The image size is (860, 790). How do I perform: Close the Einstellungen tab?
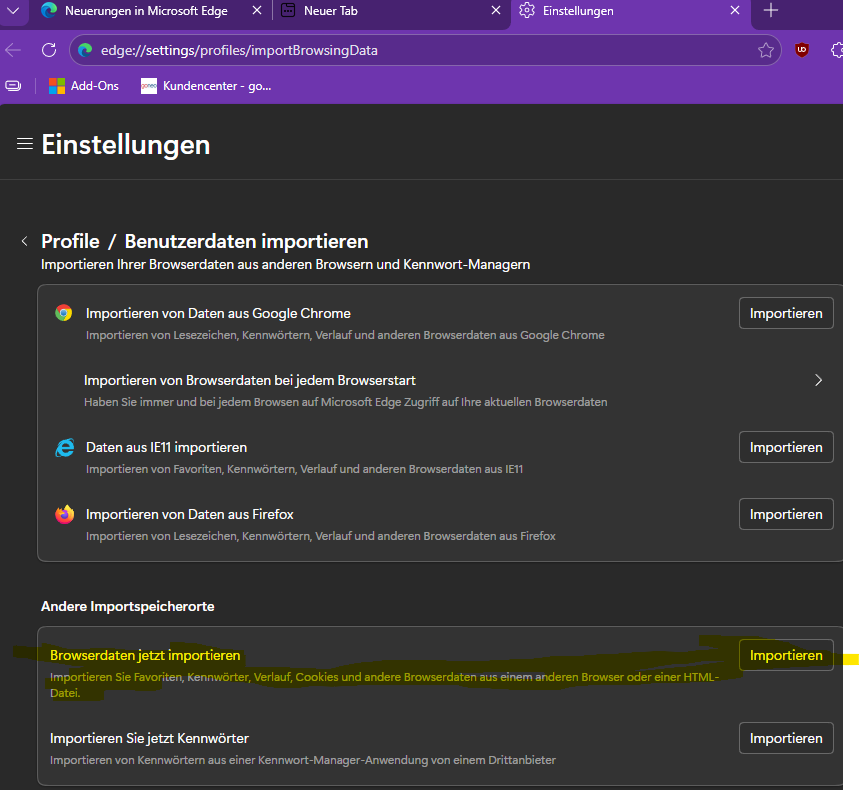tap(735, 10)
